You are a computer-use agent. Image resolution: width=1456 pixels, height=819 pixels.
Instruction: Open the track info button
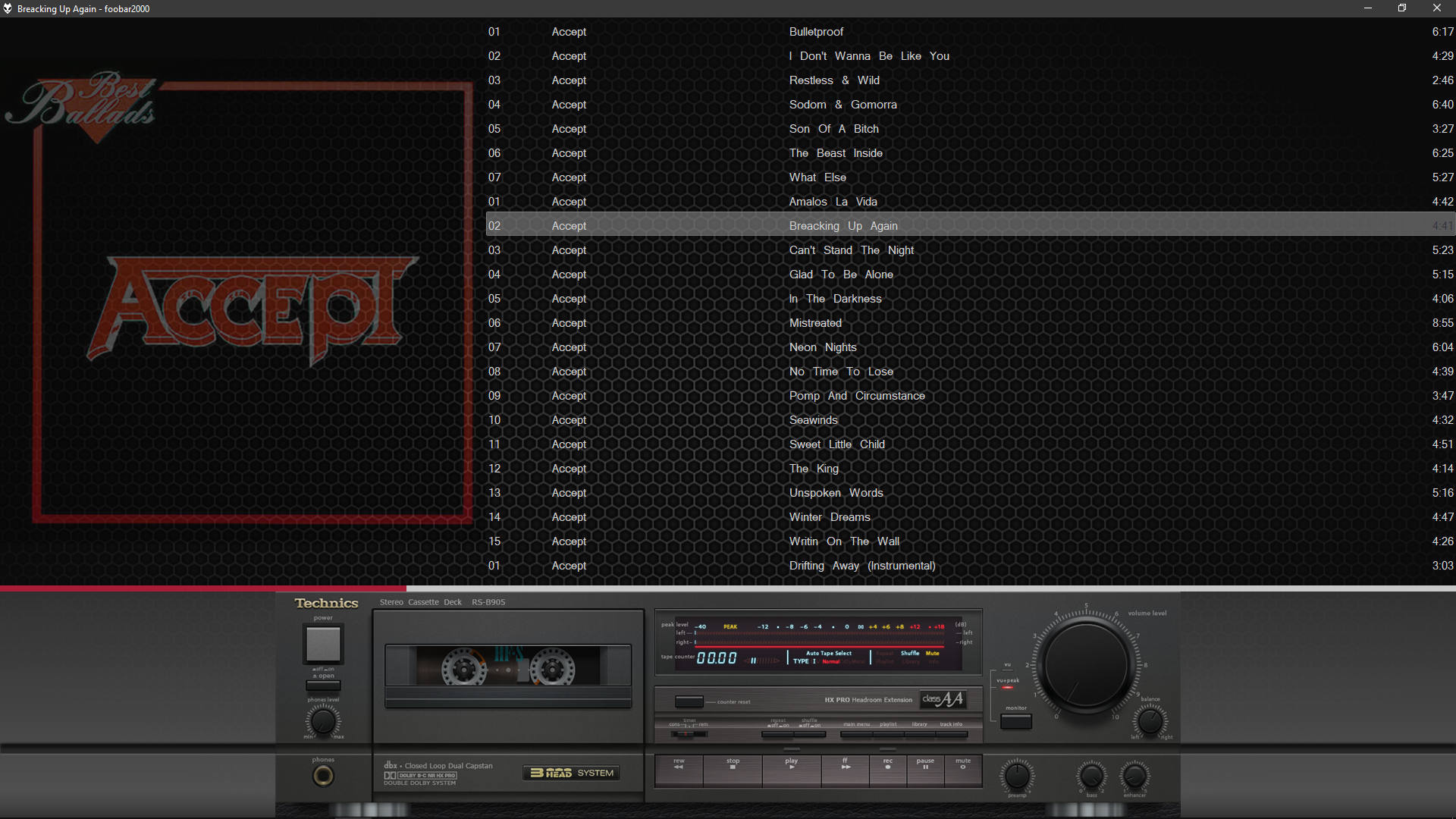952,734
